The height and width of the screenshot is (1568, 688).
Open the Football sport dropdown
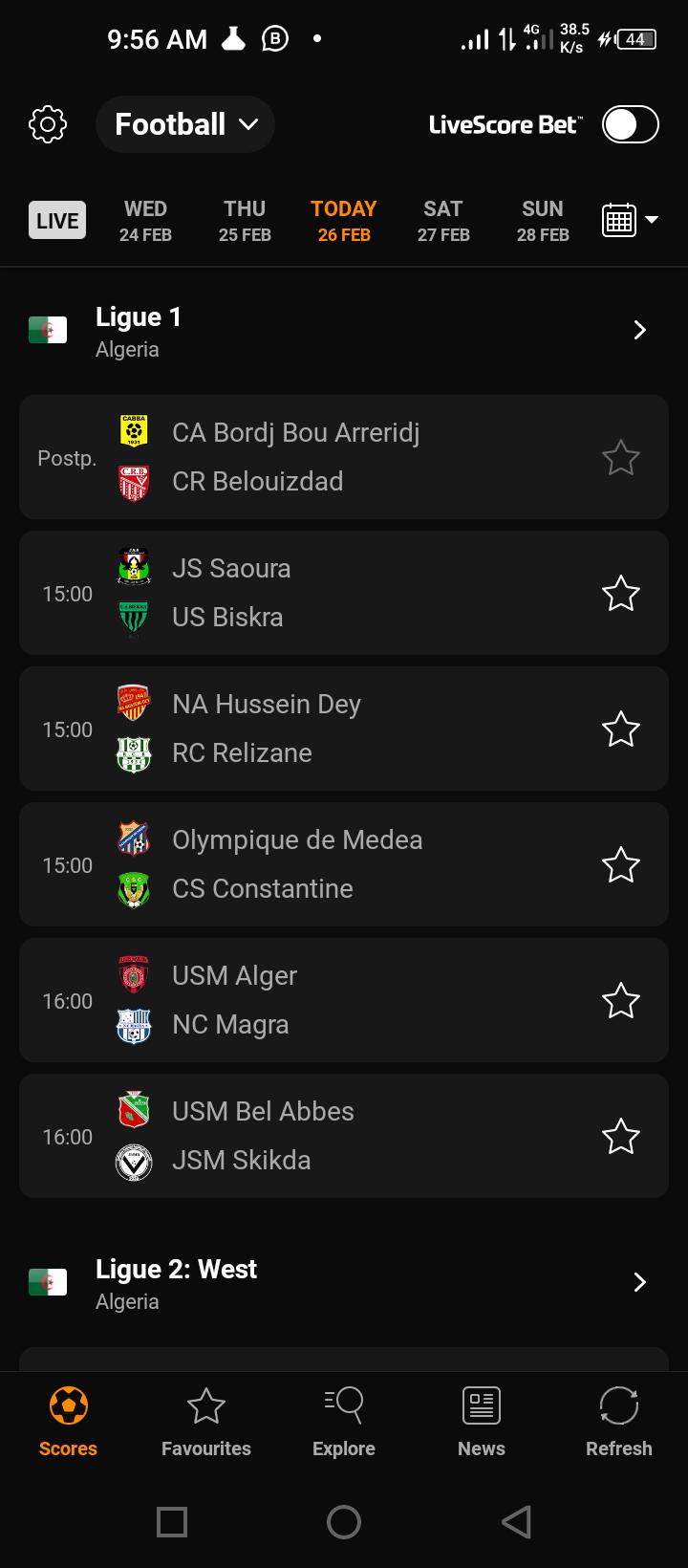(x=185, y=124)
